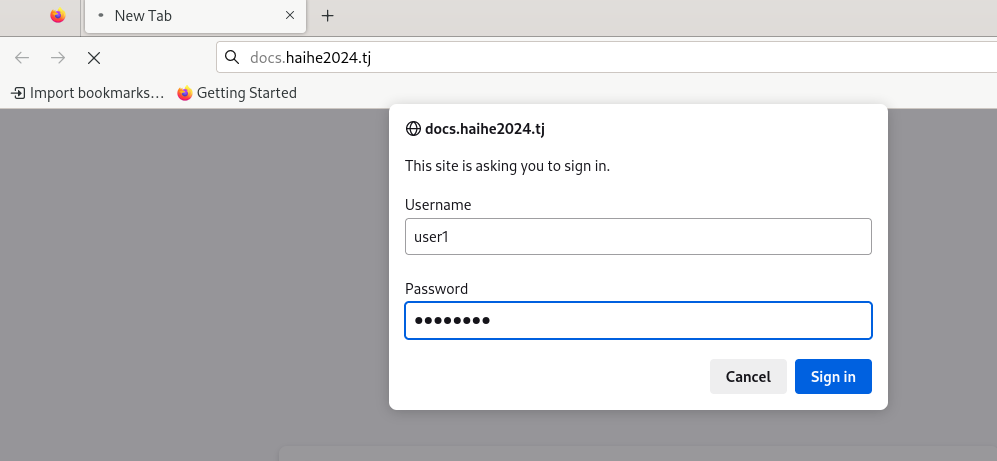Focus the Password field
This screenshot has width=997, height=461.
[638, 320]
